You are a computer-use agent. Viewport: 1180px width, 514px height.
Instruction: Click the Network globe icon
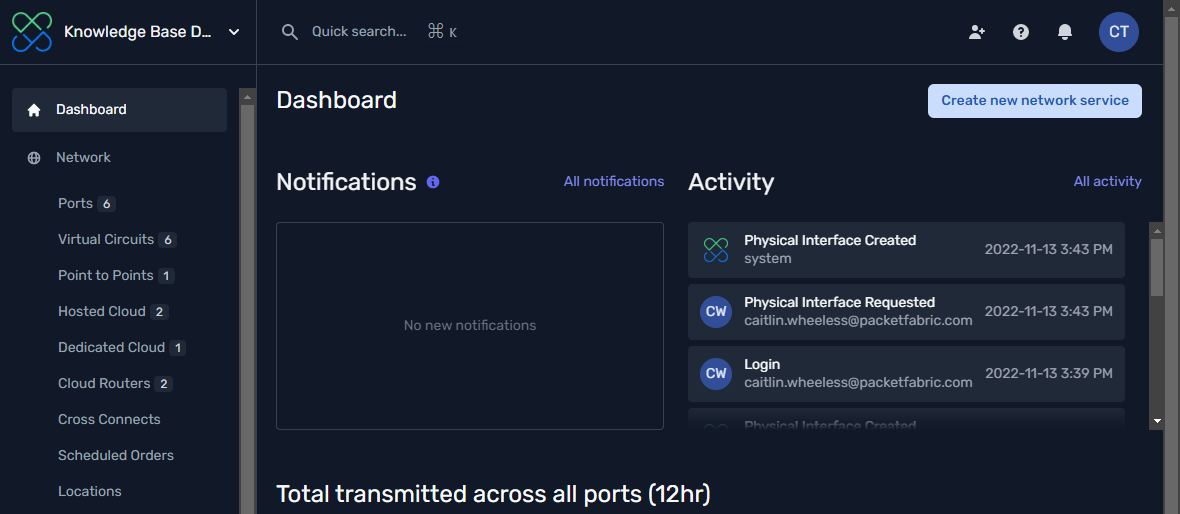pyautogui.click(x=34, y=158)
